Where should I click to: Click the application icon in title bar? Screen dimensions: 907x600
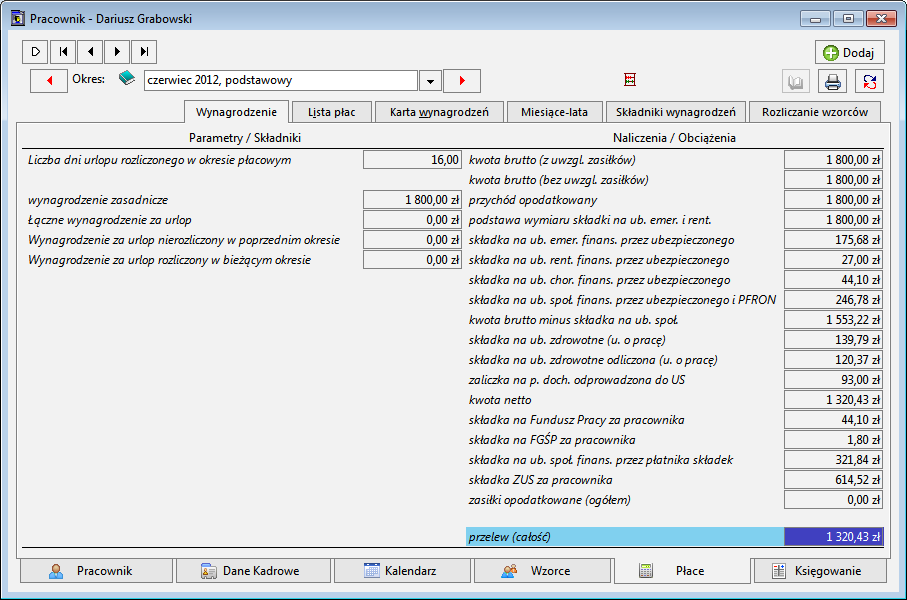click(18, 19)
